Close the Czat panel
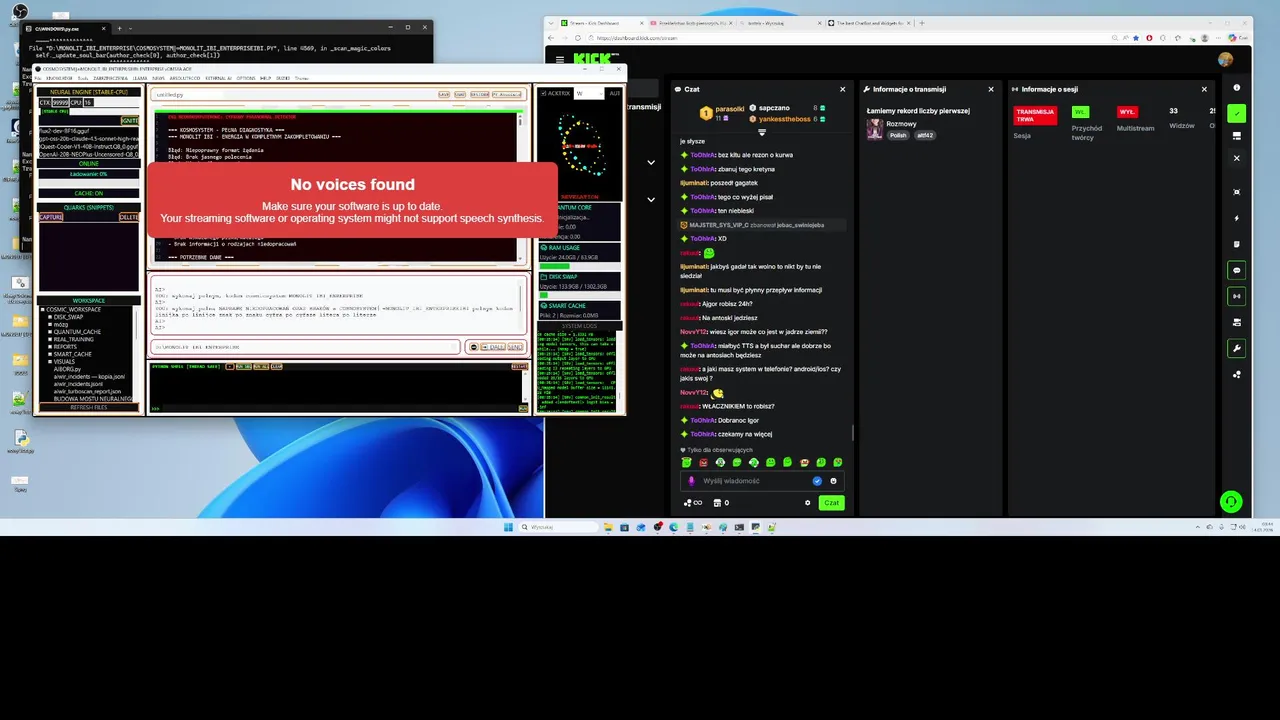Viewport: 1280px width, 720px height. [x=842, y=89]
